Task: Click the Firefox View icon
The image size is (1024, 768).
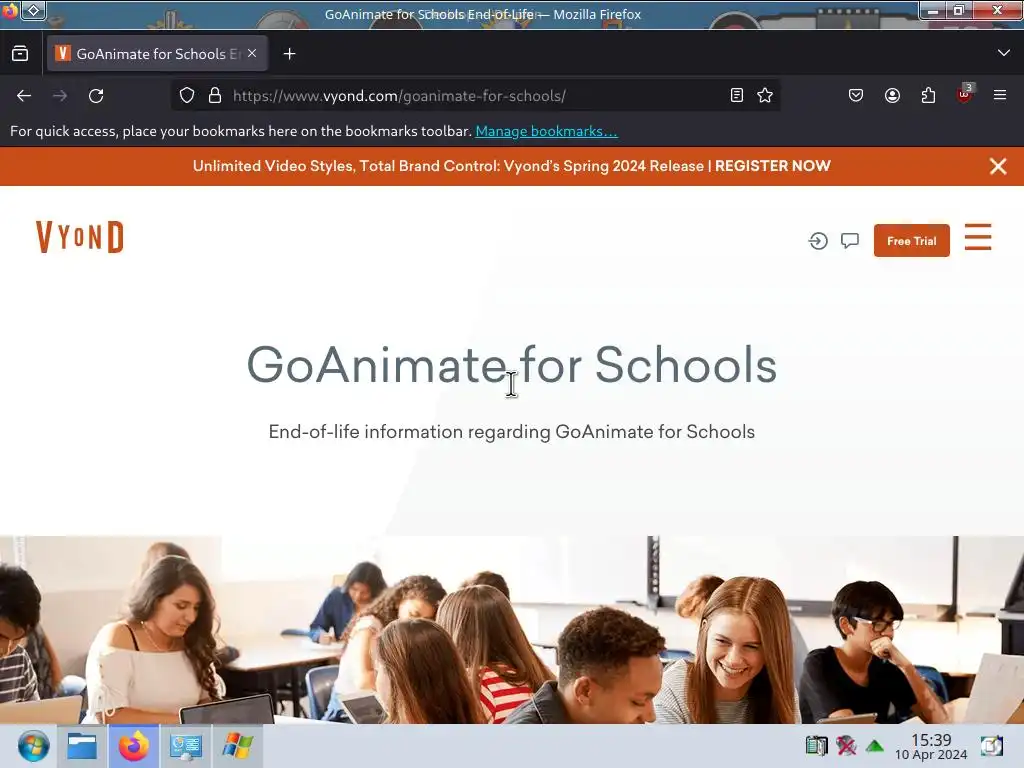Action: (20, 54)
